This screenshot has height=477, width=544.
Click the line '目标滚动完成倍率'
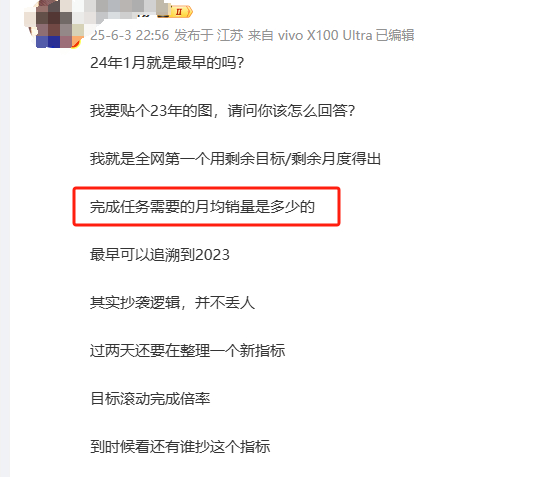pyautogui.click(x=150, y=398)
